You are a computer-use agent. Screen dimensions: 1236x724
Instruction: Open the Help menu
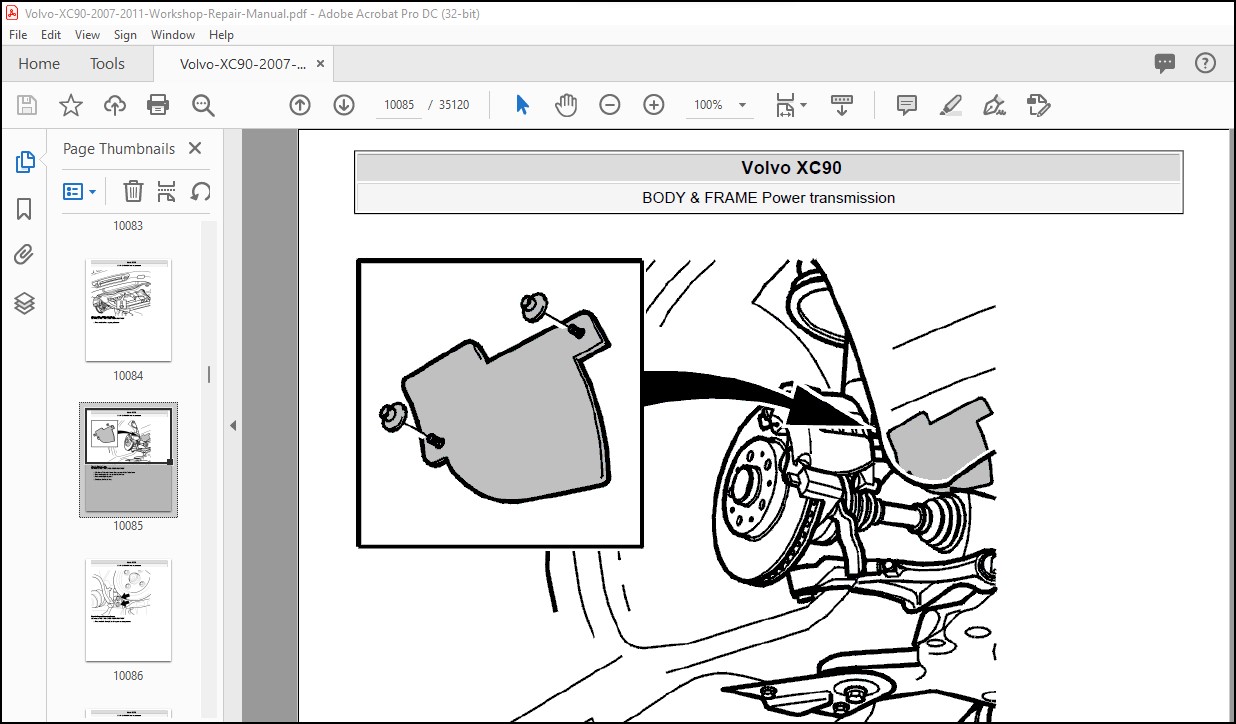coord(221,34)
